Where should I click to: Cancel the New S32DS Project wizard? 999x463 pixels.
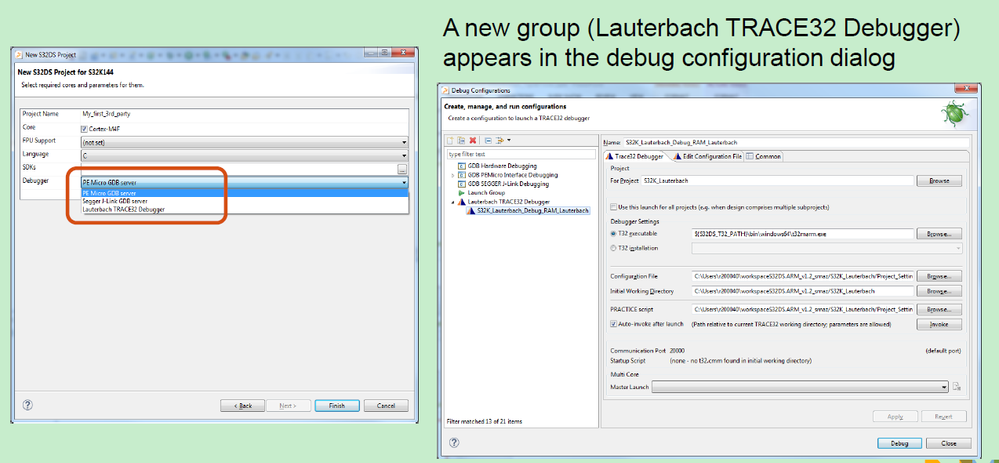click(386, 406)
